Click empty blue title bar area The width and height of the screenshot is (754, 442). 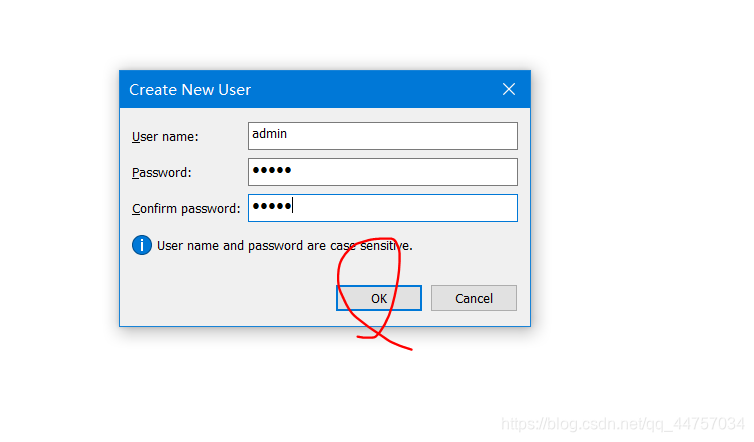(x=380, y=89)
